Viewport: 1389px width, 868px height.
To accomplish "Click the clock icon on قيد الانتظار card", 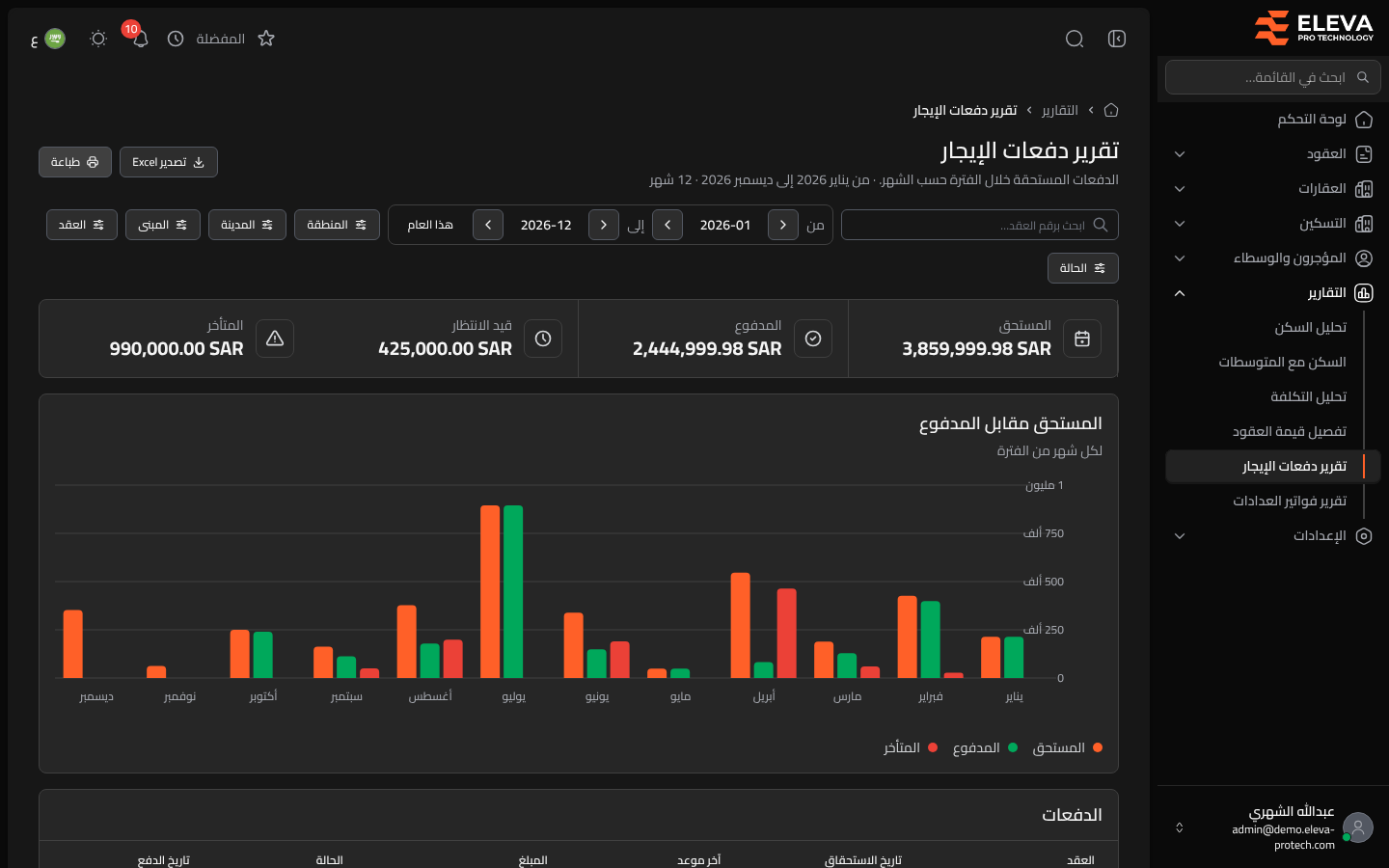I will [543, 339].
